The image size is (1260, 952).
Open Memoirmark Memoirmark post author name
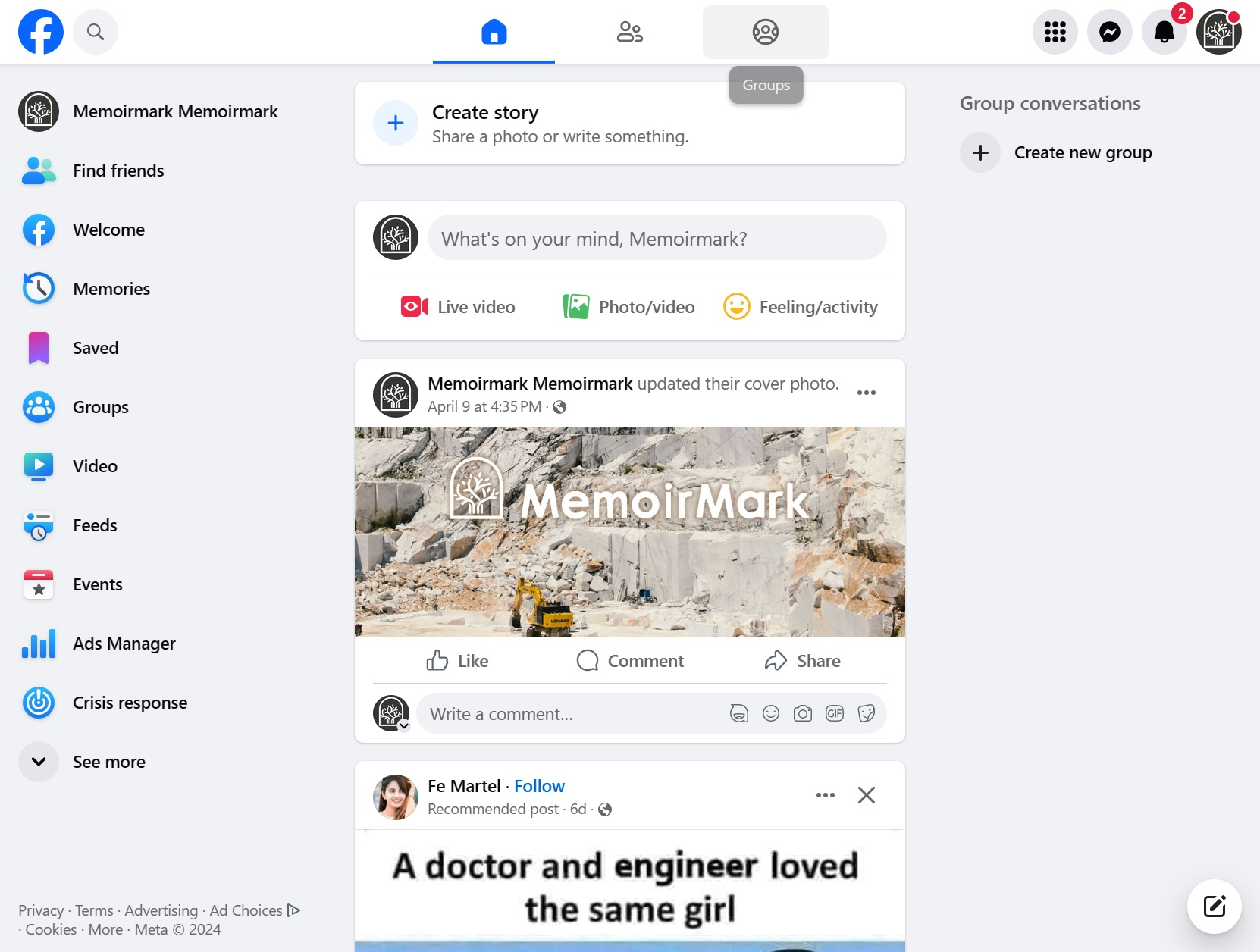pos(530,384)
